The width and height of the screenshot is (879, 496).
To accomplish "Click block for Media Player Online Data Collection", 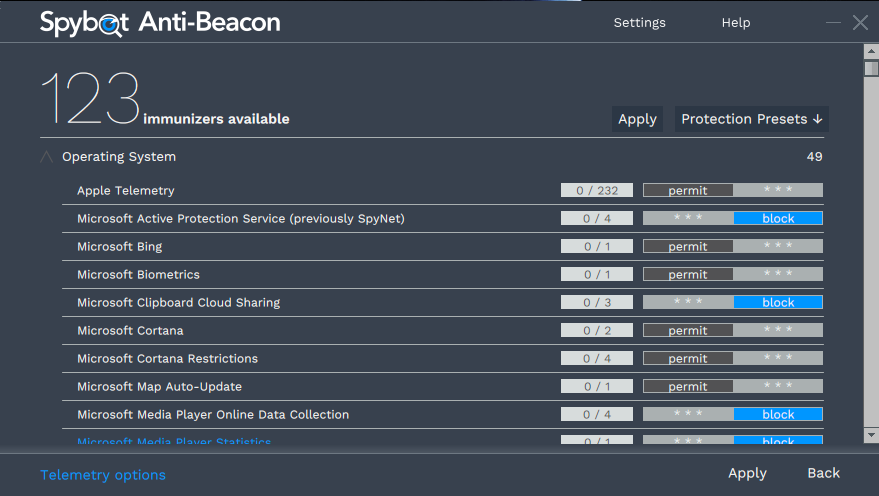I will click(778, 414).
